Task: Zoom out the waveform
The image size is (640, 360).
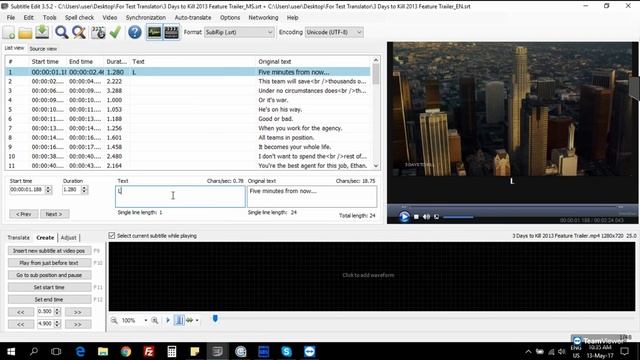Action: pos(114,320)
